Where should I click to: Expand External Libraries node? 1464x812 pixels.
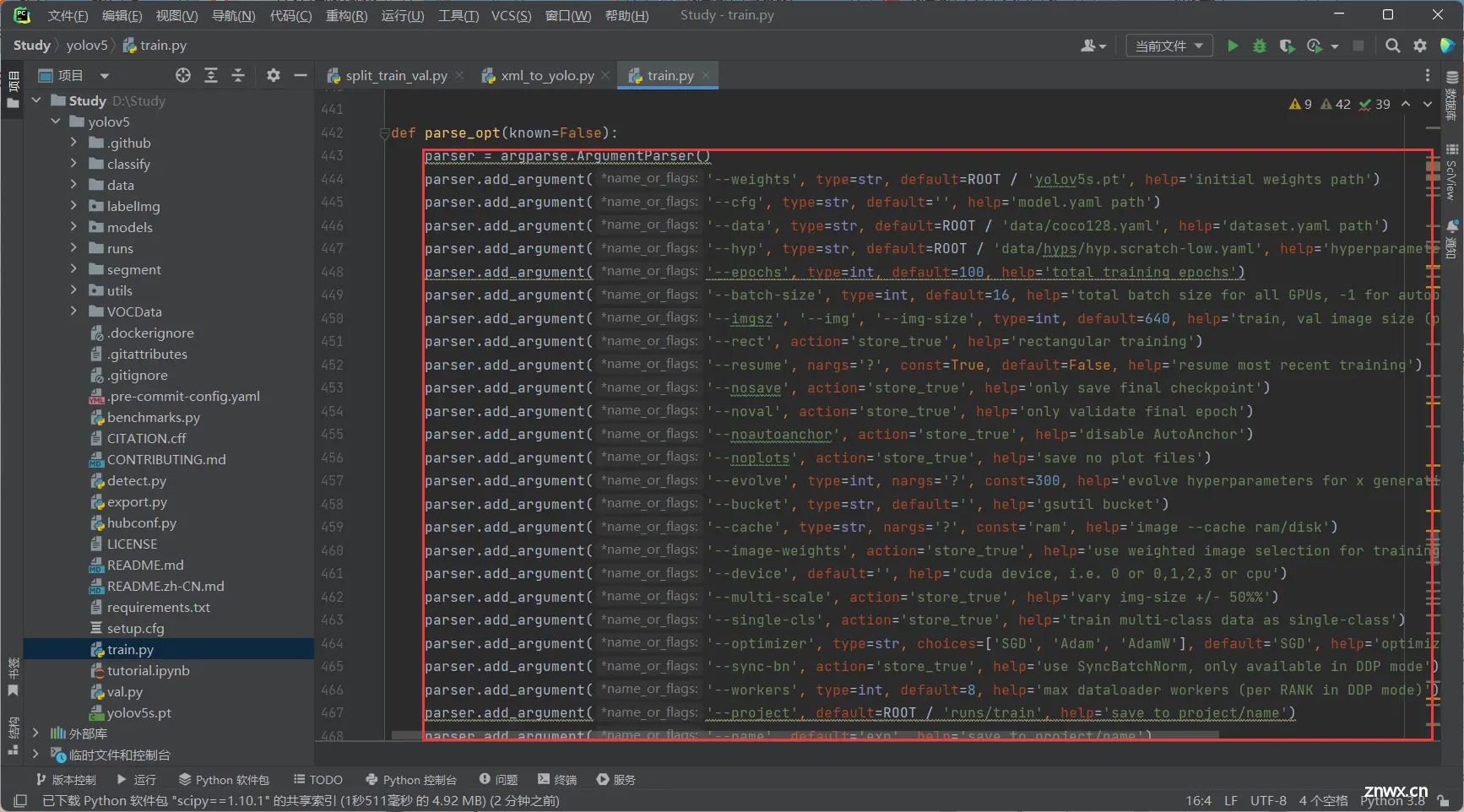click(36, 734)
